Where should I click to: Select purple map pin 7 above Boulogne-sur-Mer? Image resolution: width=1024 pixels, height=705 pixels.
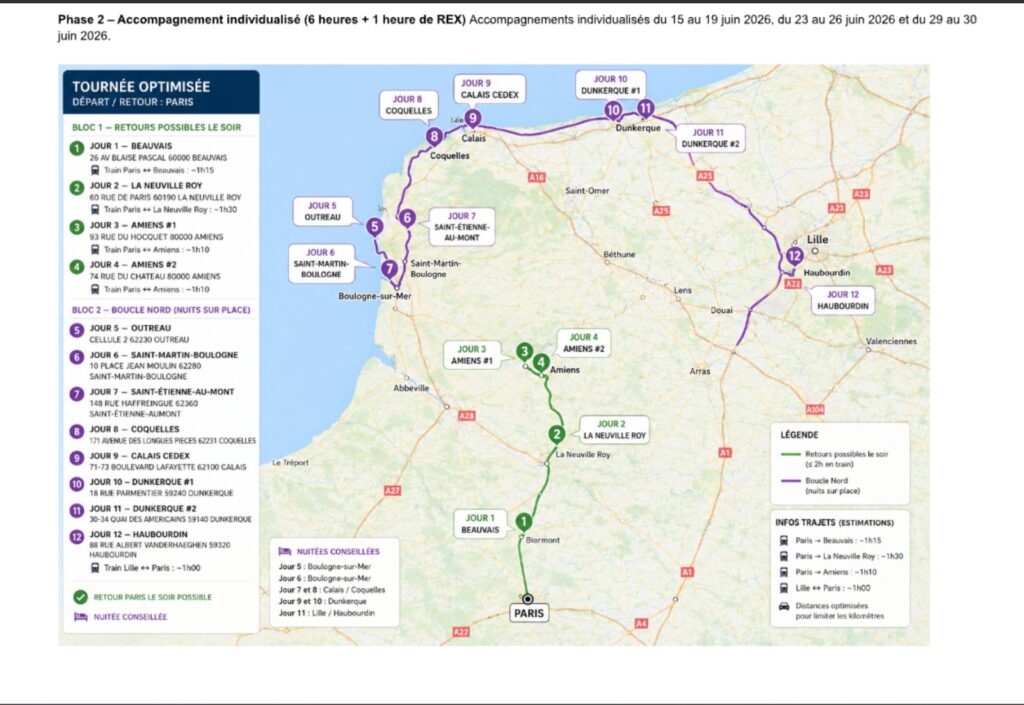coord(389,268)
